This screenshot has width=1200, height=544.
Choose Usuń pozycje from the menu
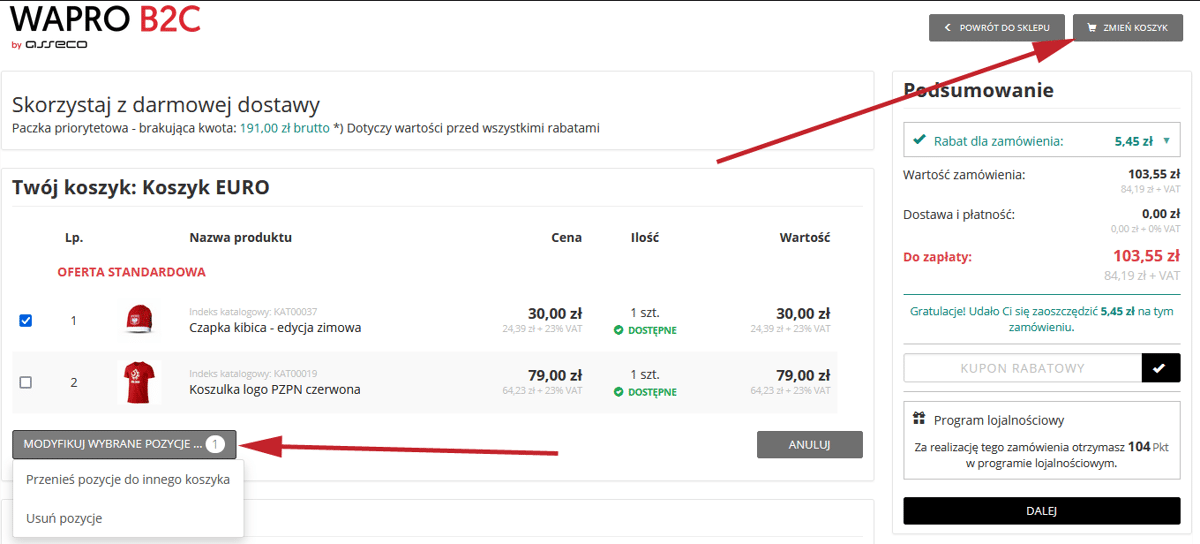point(64,518)
